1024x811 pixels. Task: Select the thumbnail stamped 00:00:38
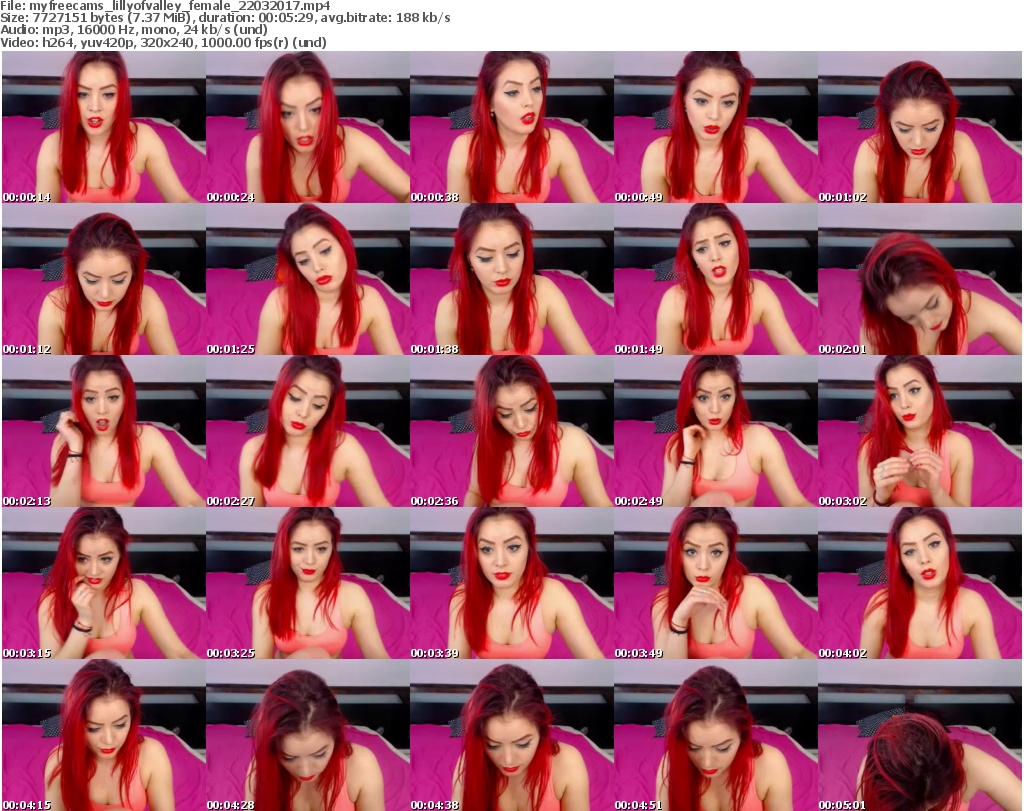(x=512, y=127)
